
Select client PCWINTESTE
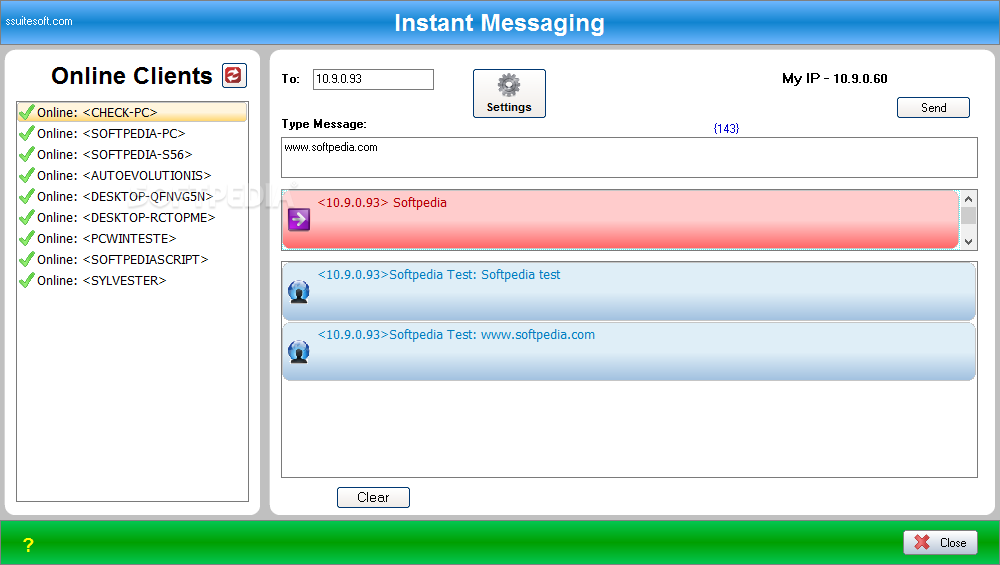point(132,238)
